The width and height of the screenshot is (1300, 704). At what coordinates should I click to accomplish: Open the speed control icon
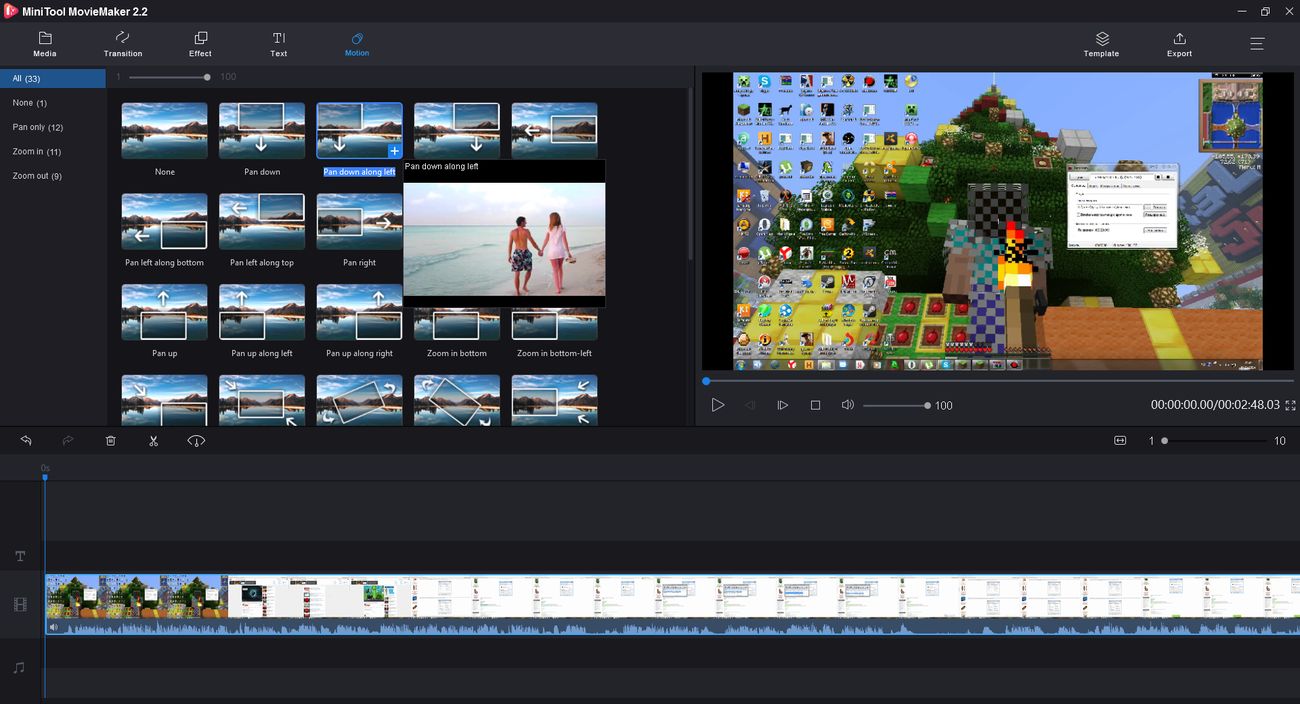point(196,440)
